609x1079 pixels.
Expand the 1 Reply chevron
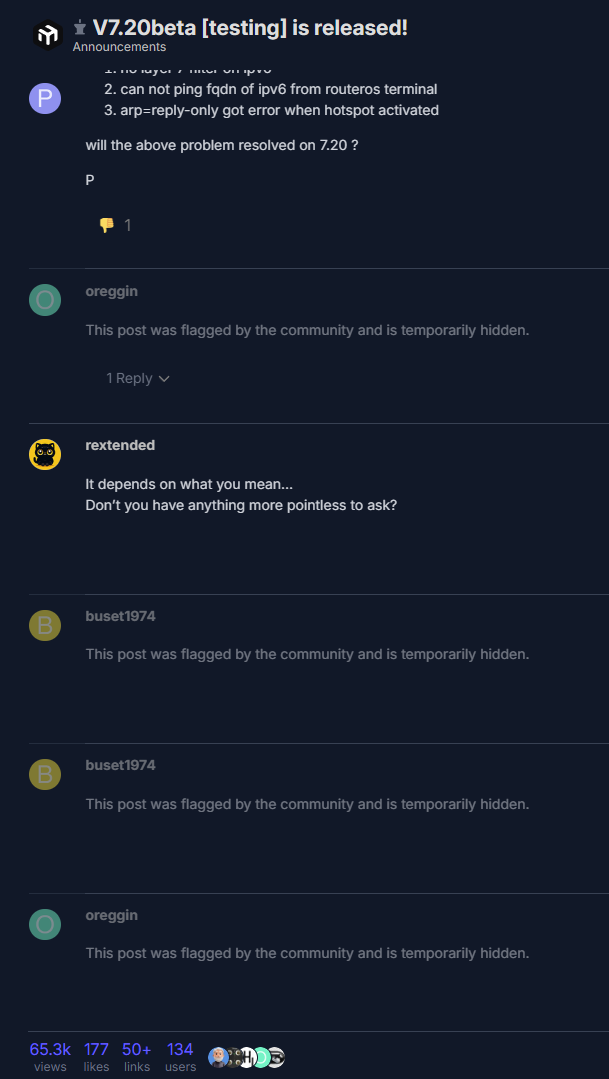tap(164, 379)
